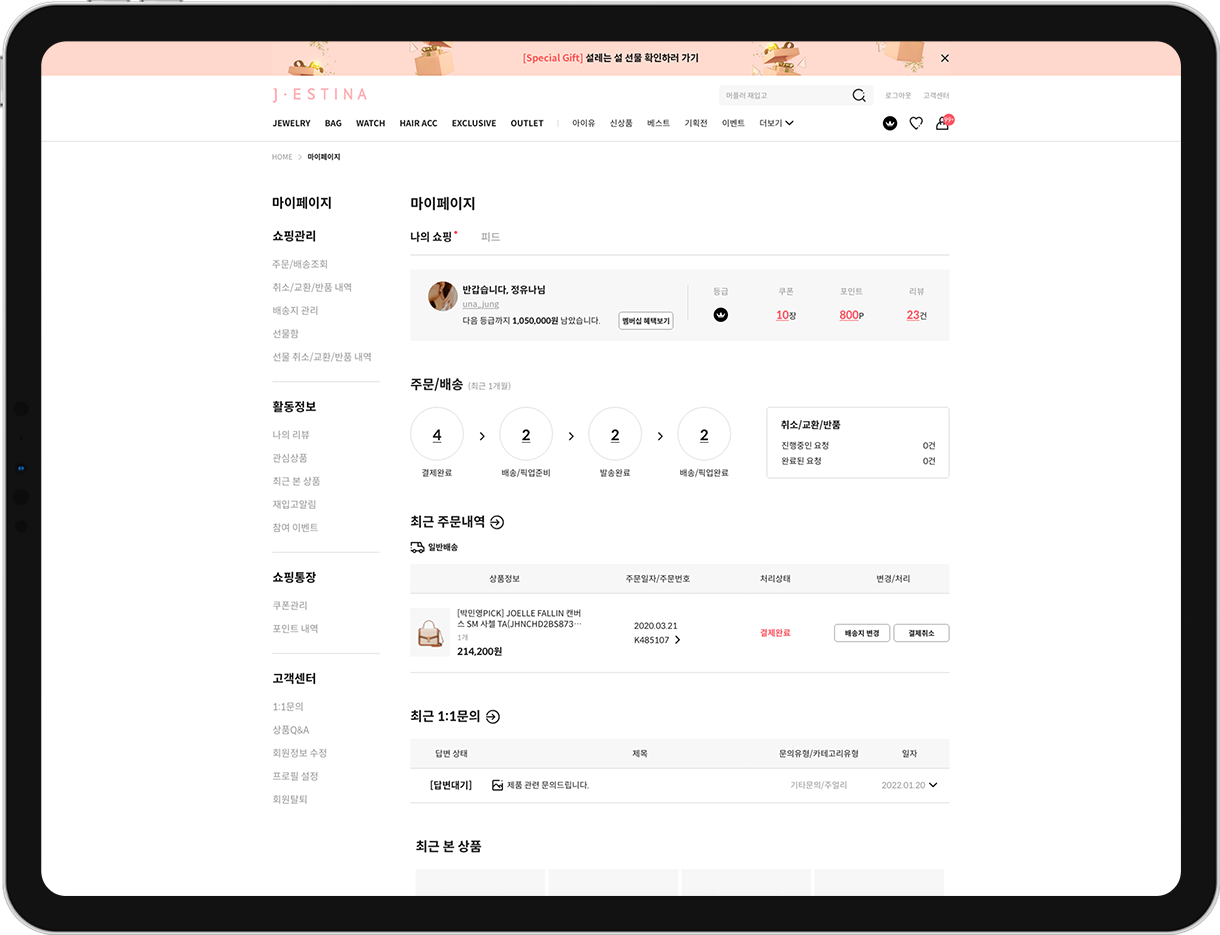
Task: Open 취소/교환/반품 내역 in sidebar
Action: click(x=312, y=288)
